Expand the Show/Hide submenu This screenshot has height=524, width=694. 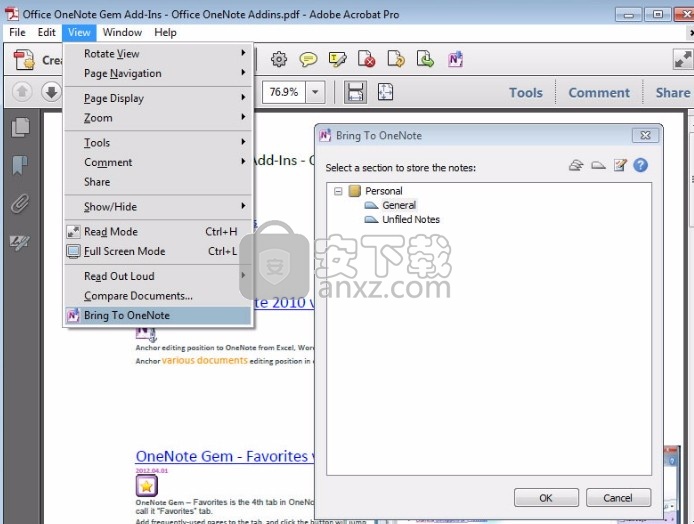pyautogui.click(x=158, y=206)
